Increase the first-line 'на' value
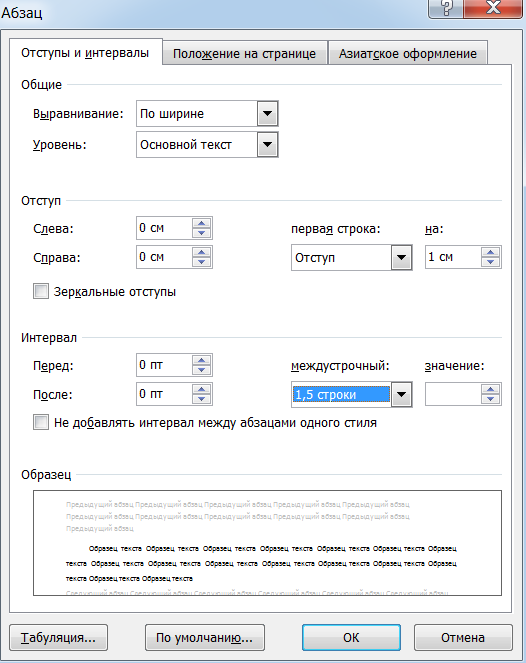Viewport: 526px width, 663px height. [490, 252]
